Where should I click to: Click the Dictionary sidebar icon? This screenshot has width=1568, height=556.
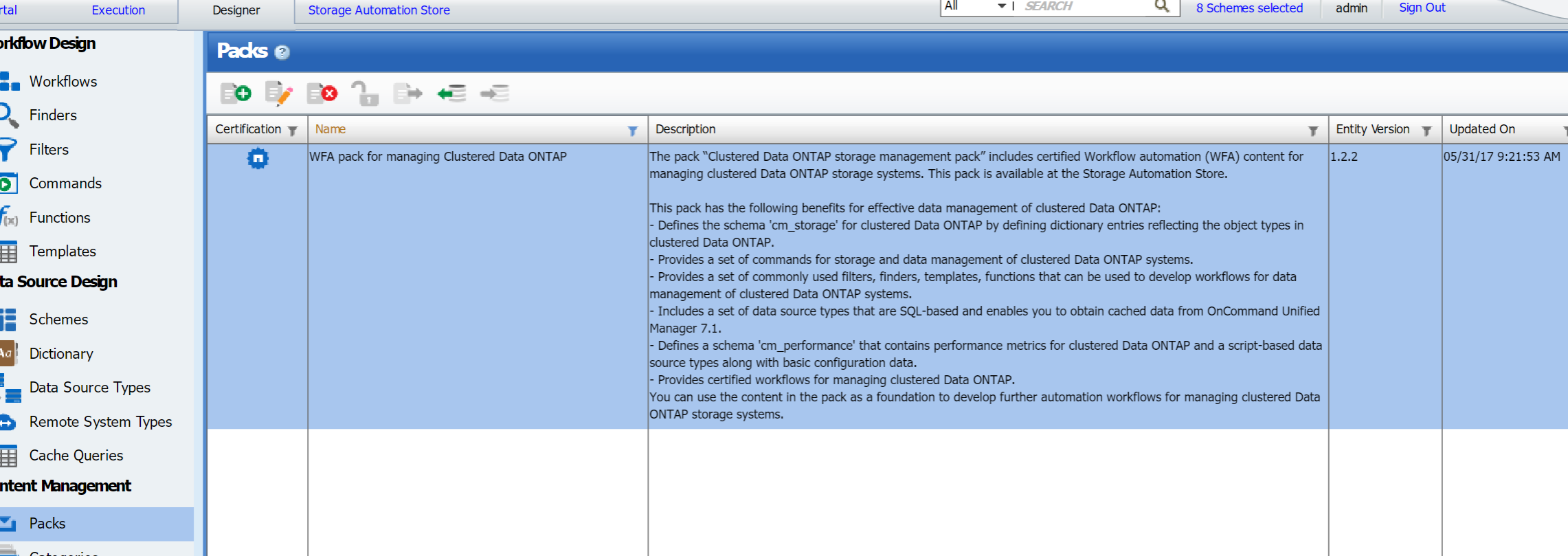click(8, 353)
